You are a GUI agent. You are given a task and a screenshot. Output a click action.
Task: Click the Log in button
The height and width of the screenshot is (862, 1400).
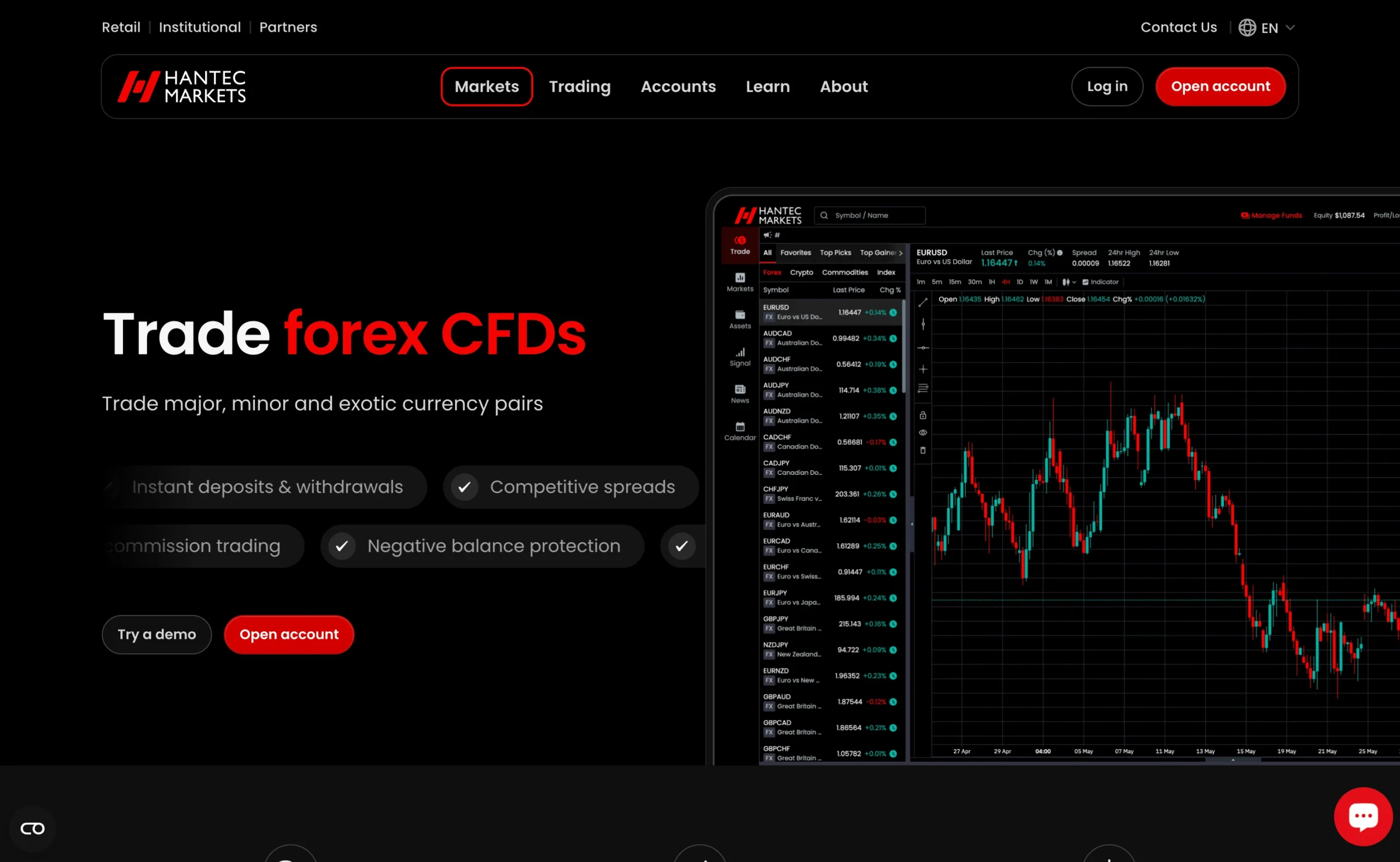point(1107,86)
